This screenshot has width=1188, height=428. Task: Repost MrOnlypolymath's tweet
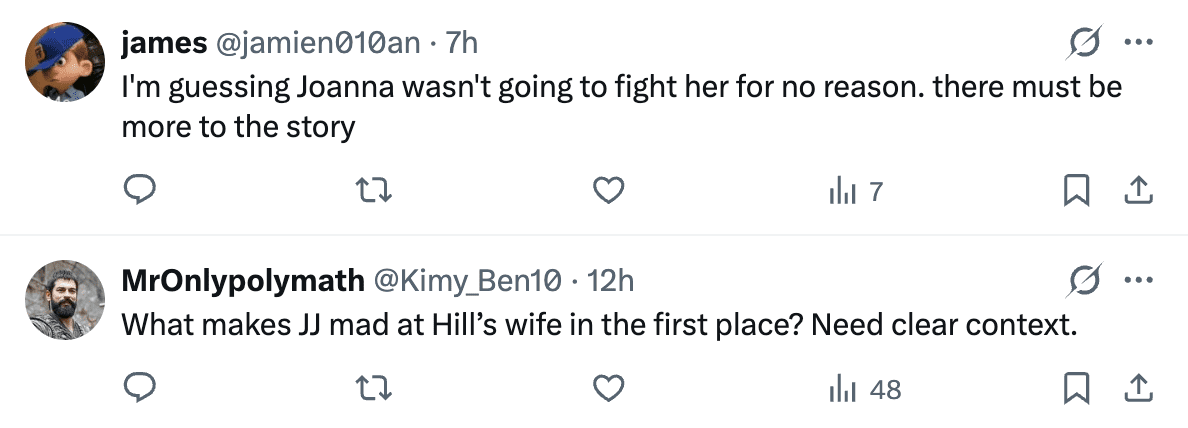coord(373,388)
